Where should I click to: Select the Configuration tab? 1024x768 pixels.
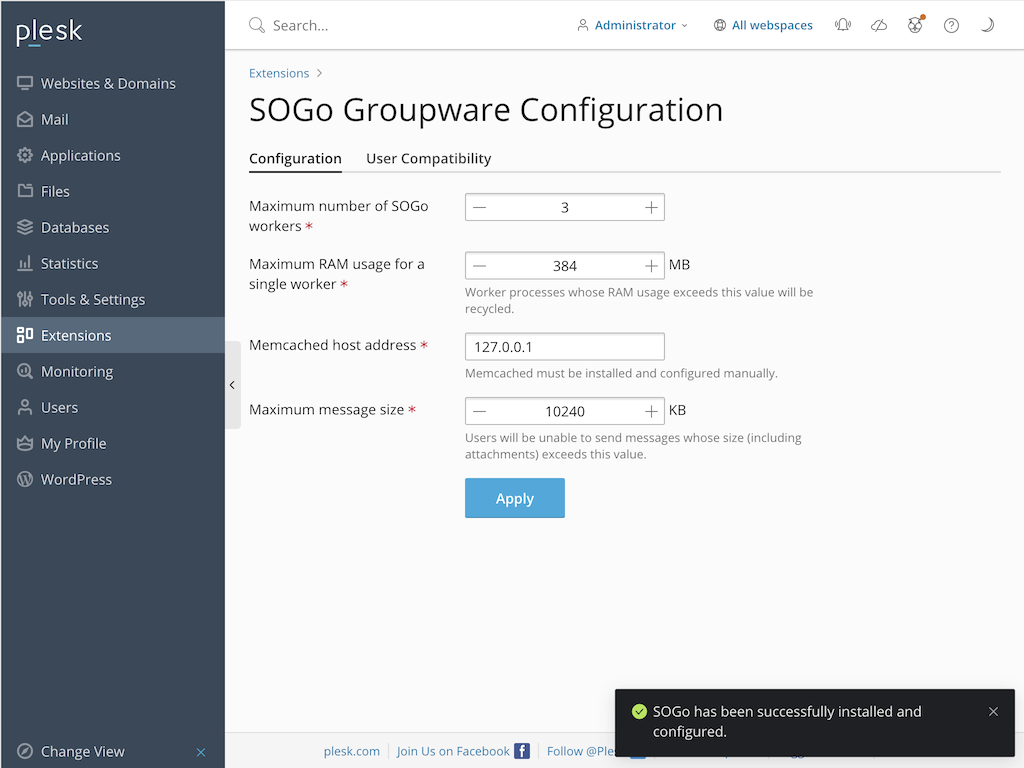(x=295, y=158)
